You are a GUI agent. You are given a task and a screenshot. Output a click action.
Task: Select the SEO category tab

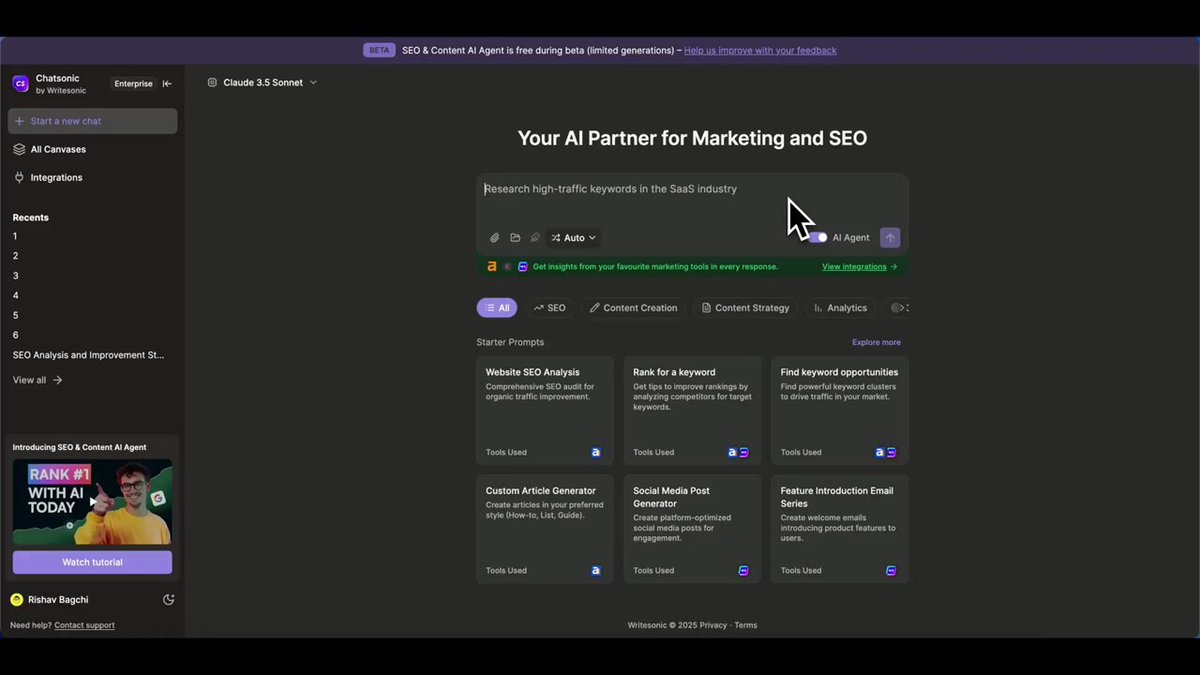pyautogui.click(x=550, y=308)
